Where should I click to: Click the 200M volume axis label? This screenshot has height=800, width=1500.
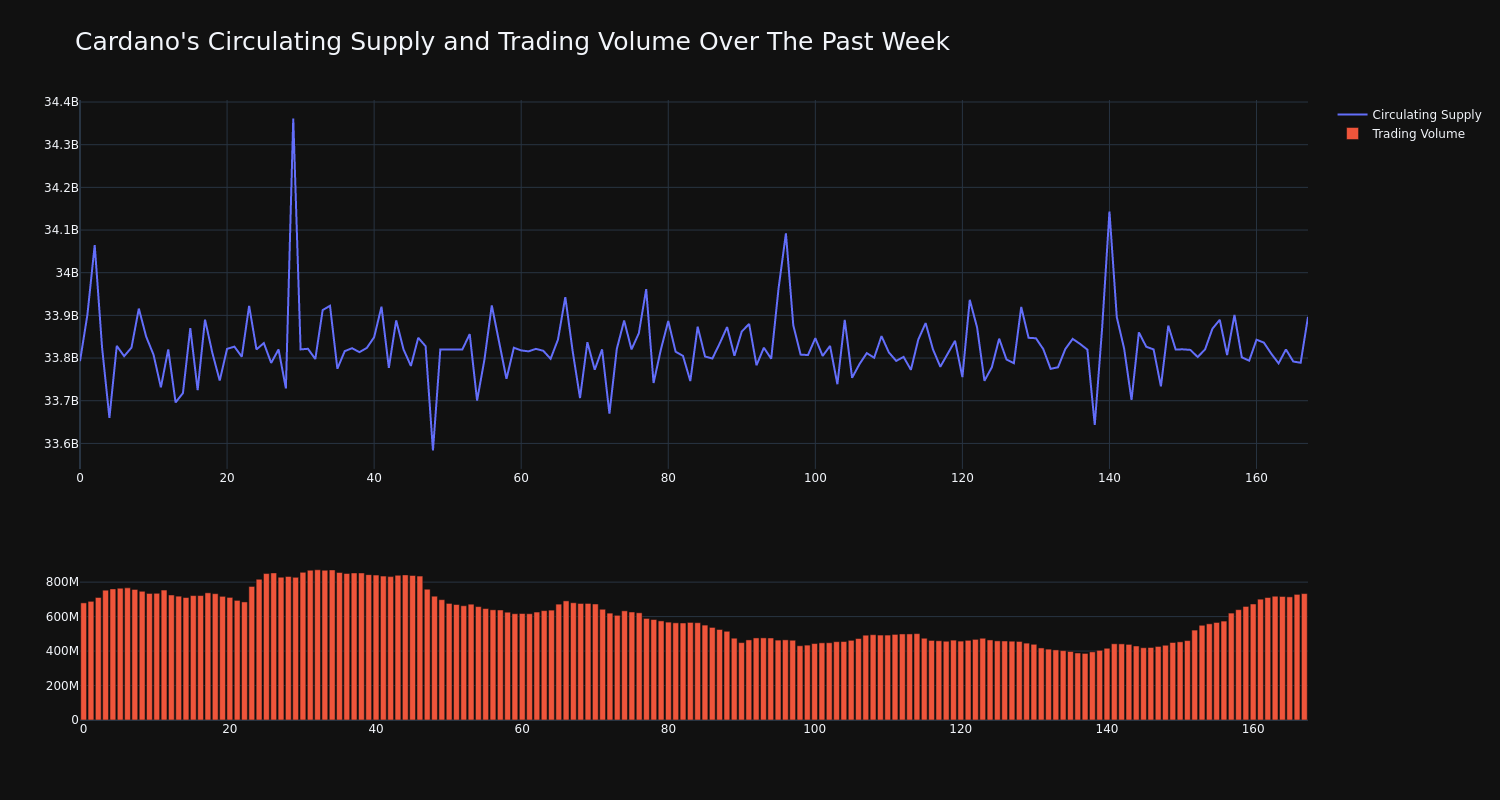(61, 686)
